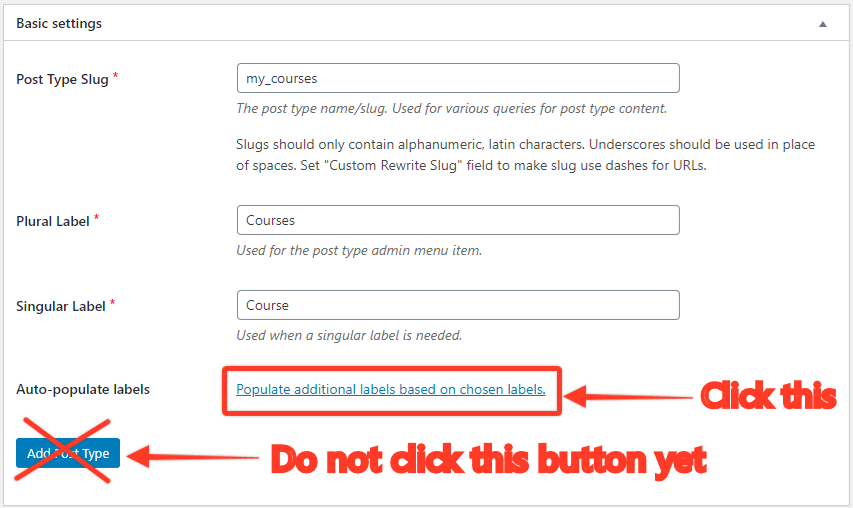
Task: Click the "Do not click this button yet" annotation
Action: (x=489, y=460)
